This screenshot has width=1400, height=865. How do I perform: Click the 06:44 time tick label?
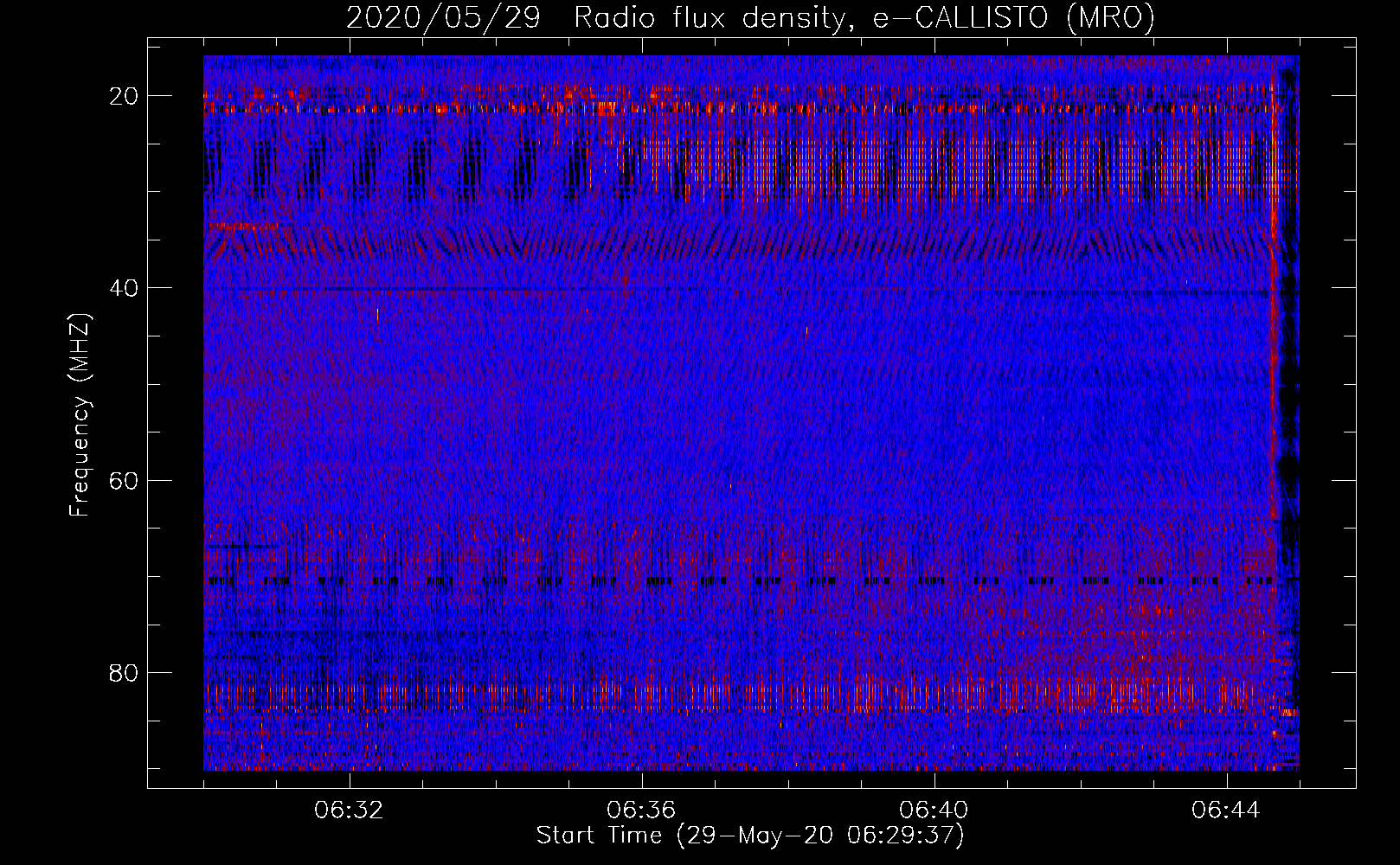coord(1226,811)
